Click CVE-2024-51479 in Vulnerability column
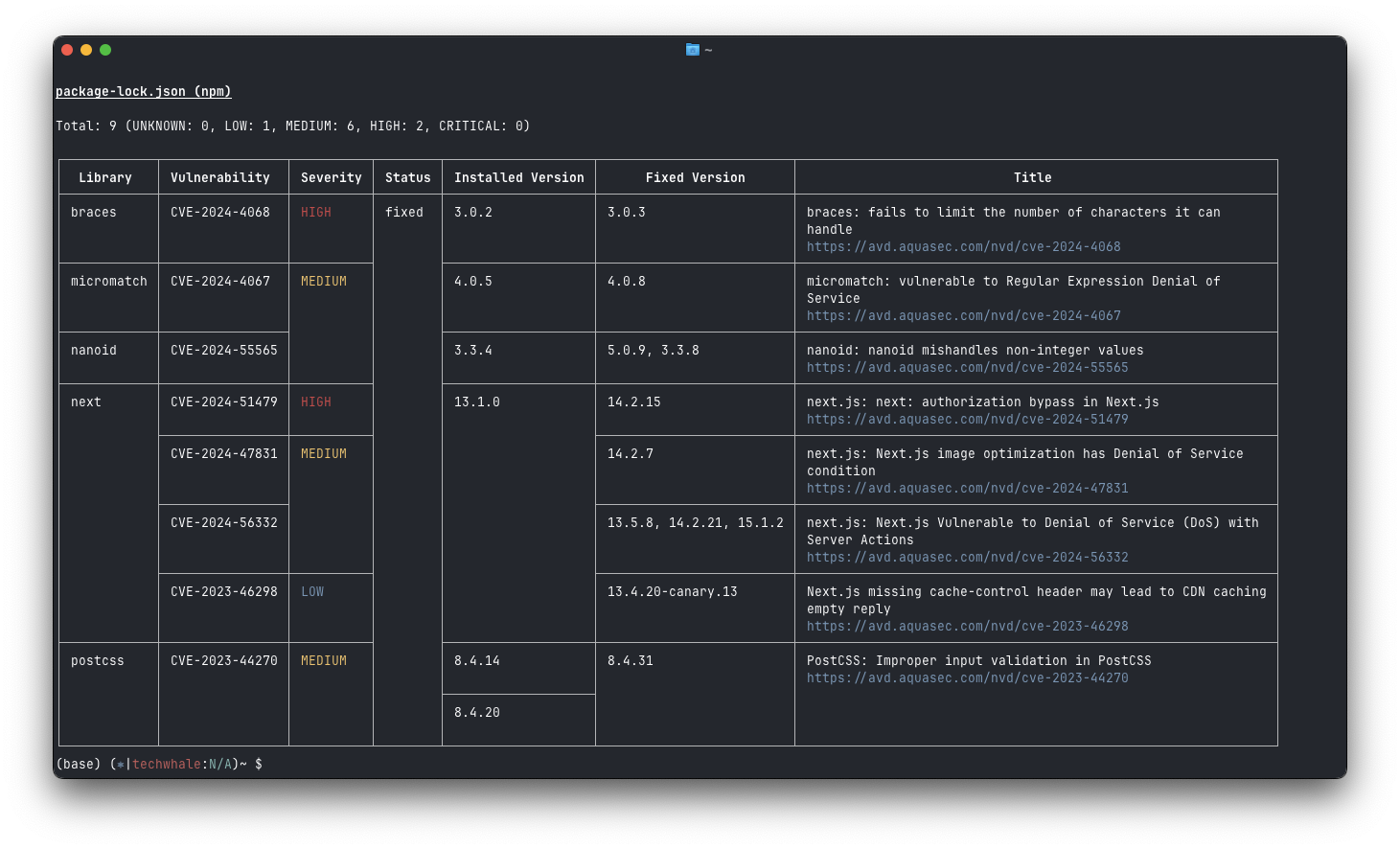 (x=224, y=402)
